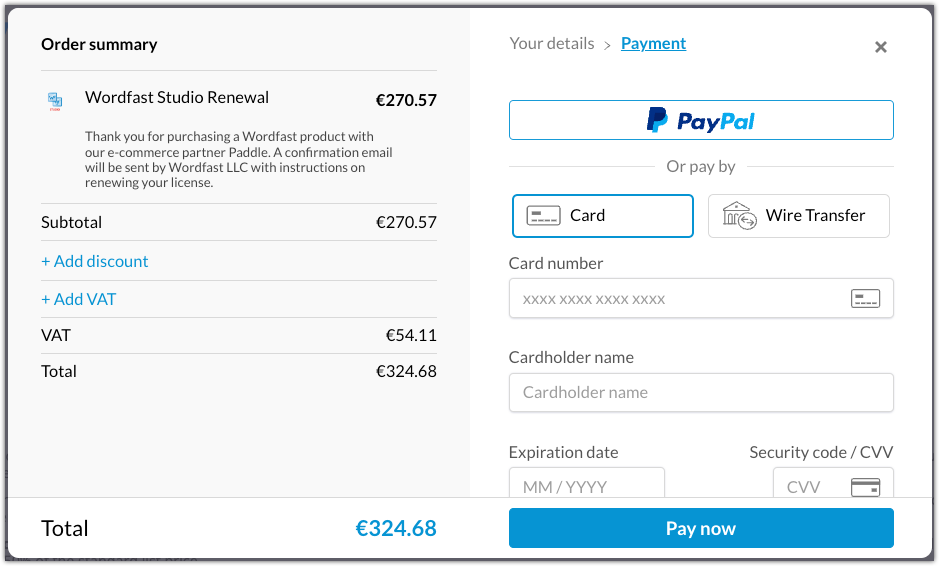Click the bank icon in Wire Transfer
The image size is (939, 566).
point(740,216)
